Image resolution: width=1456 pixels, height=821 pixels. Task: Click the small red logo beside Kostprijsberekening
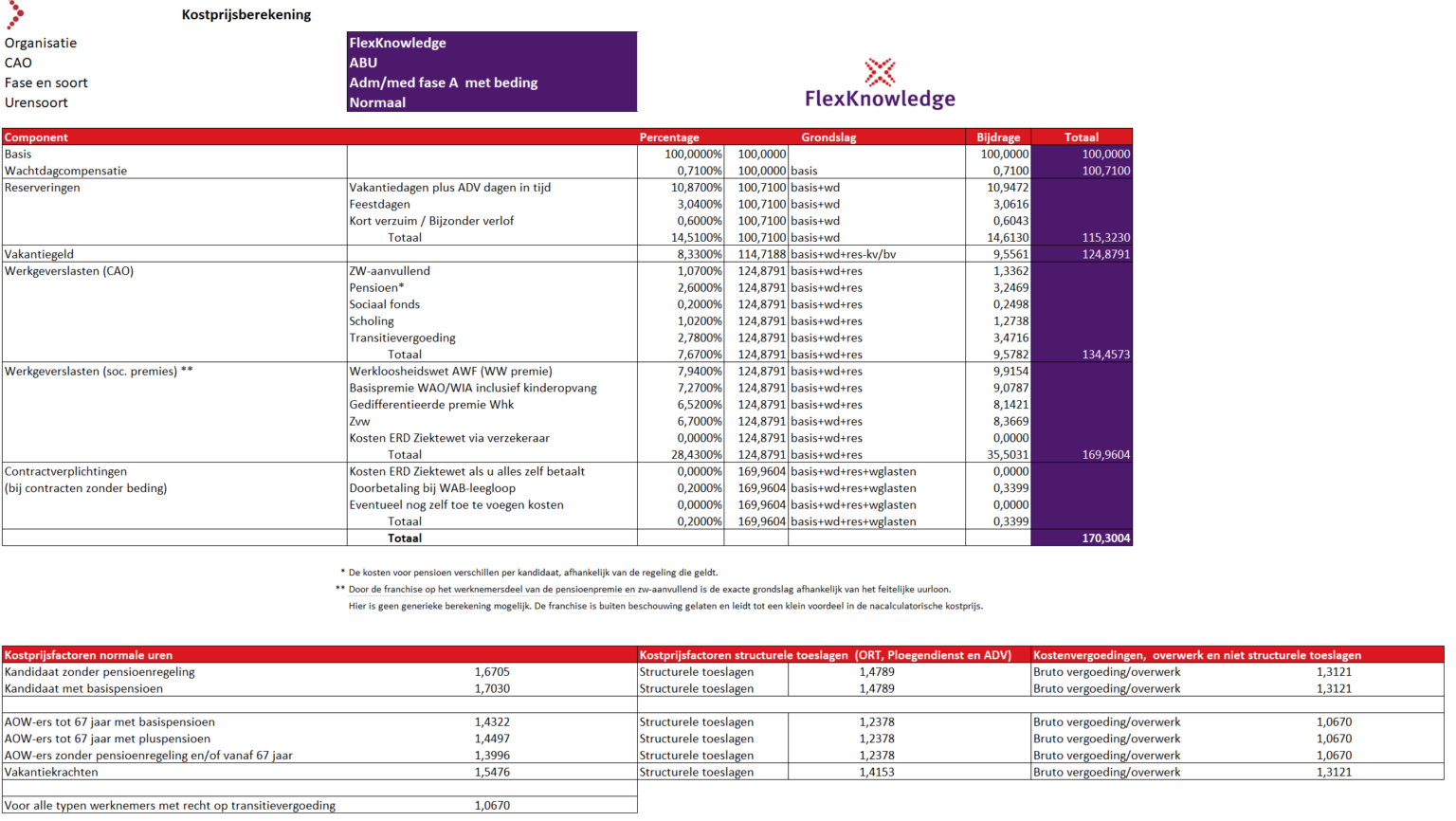15,15
